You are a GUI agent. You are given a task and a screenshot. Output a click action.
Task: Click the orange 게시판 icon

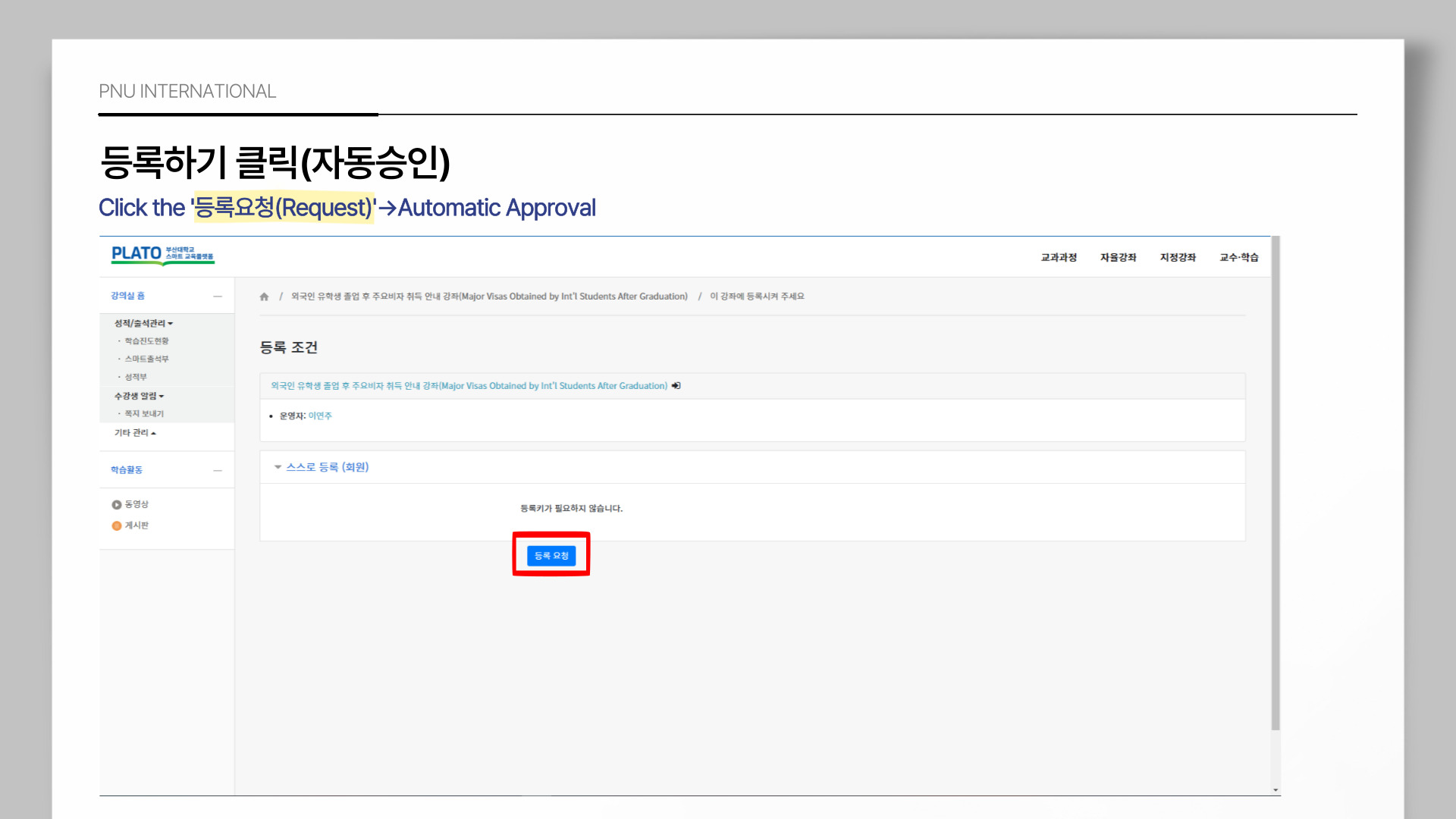[117, 526]
